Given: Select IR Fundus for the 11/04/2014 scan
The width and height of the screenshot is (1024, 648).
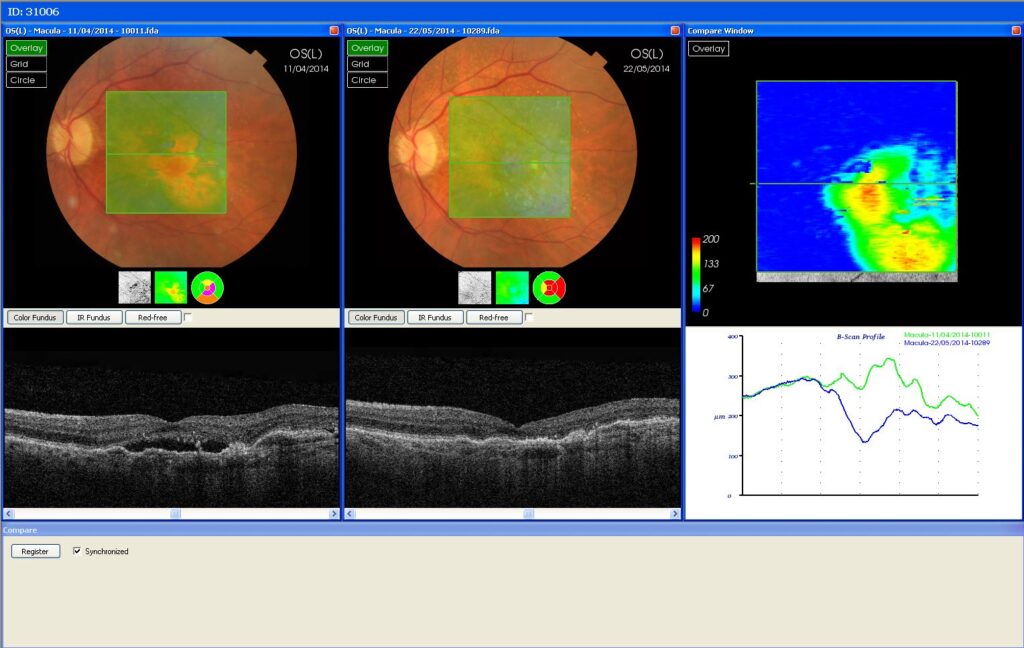Looking at the screenshot, I should pyautogui.click(x=94, y=317).
